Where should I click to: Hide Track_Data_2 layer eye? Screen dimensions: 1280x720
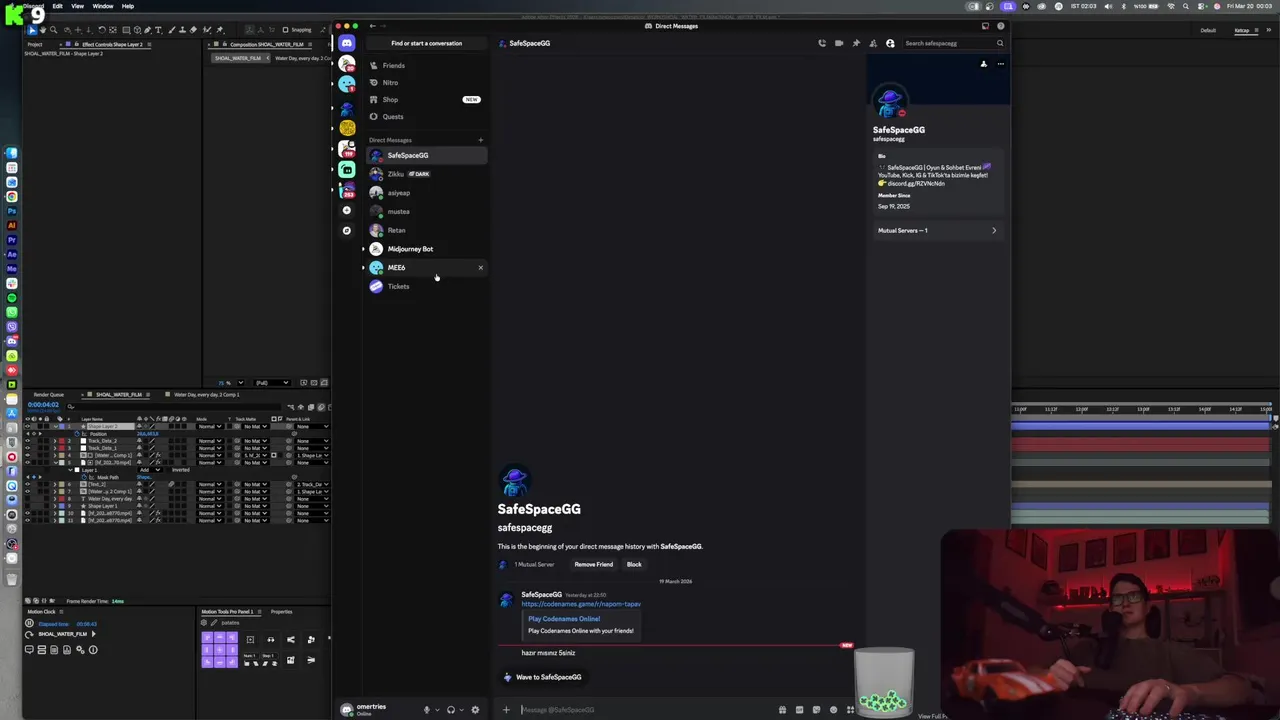[x=27, y=441]
